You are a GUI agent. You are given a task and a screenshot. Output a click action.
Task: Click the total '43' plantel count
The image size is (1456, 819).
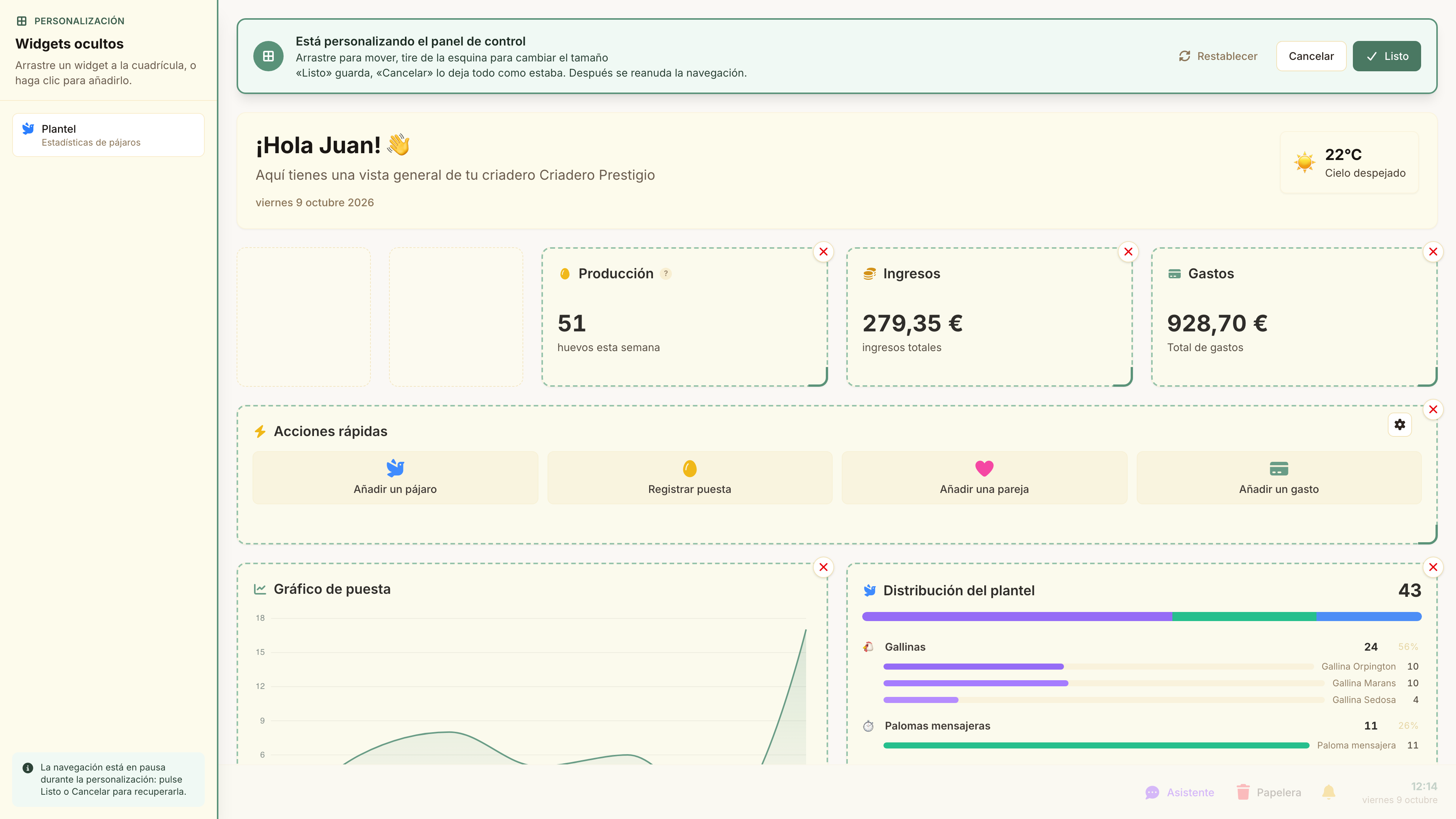point(1410,590)
